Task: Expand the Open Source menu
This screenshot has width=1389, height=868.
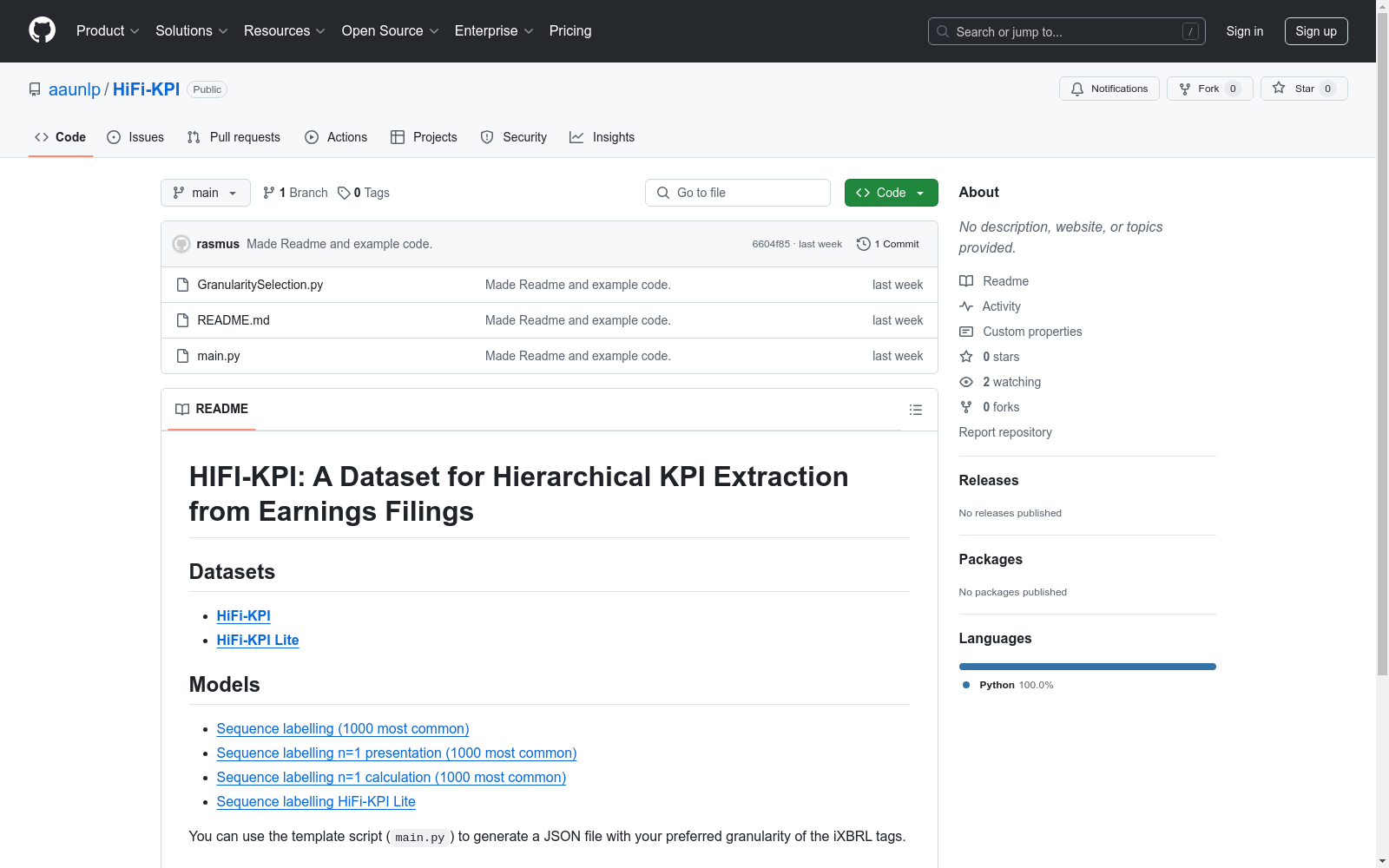Action: [391, 30]
